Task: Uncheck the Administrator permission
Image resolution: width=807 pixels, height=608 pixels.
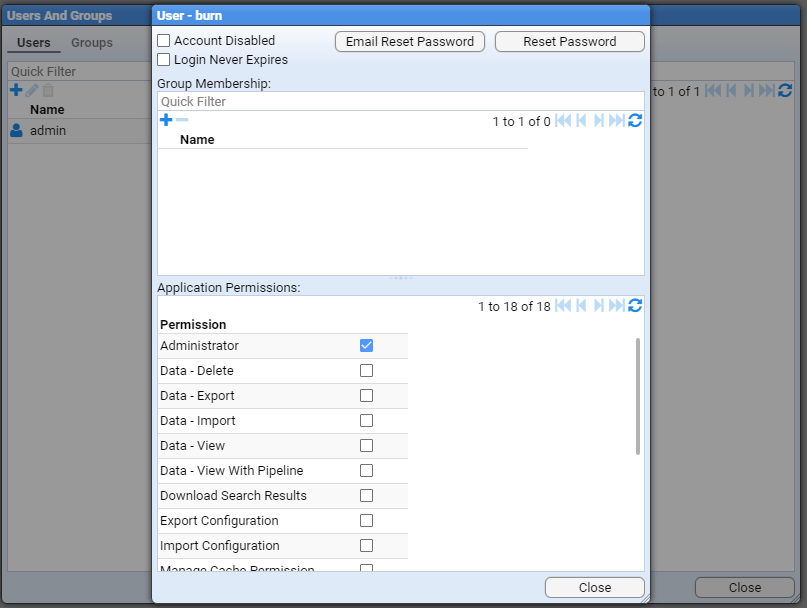Action: tap(366, 346)
